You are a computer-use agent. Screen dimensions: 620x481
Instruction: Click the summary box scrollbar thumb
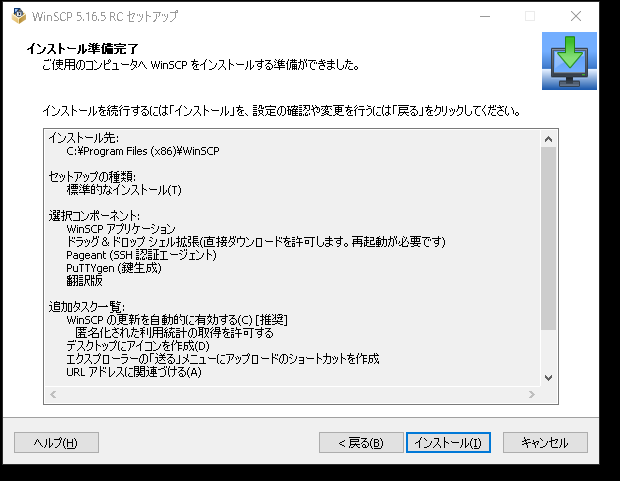(x=547, y=238)
